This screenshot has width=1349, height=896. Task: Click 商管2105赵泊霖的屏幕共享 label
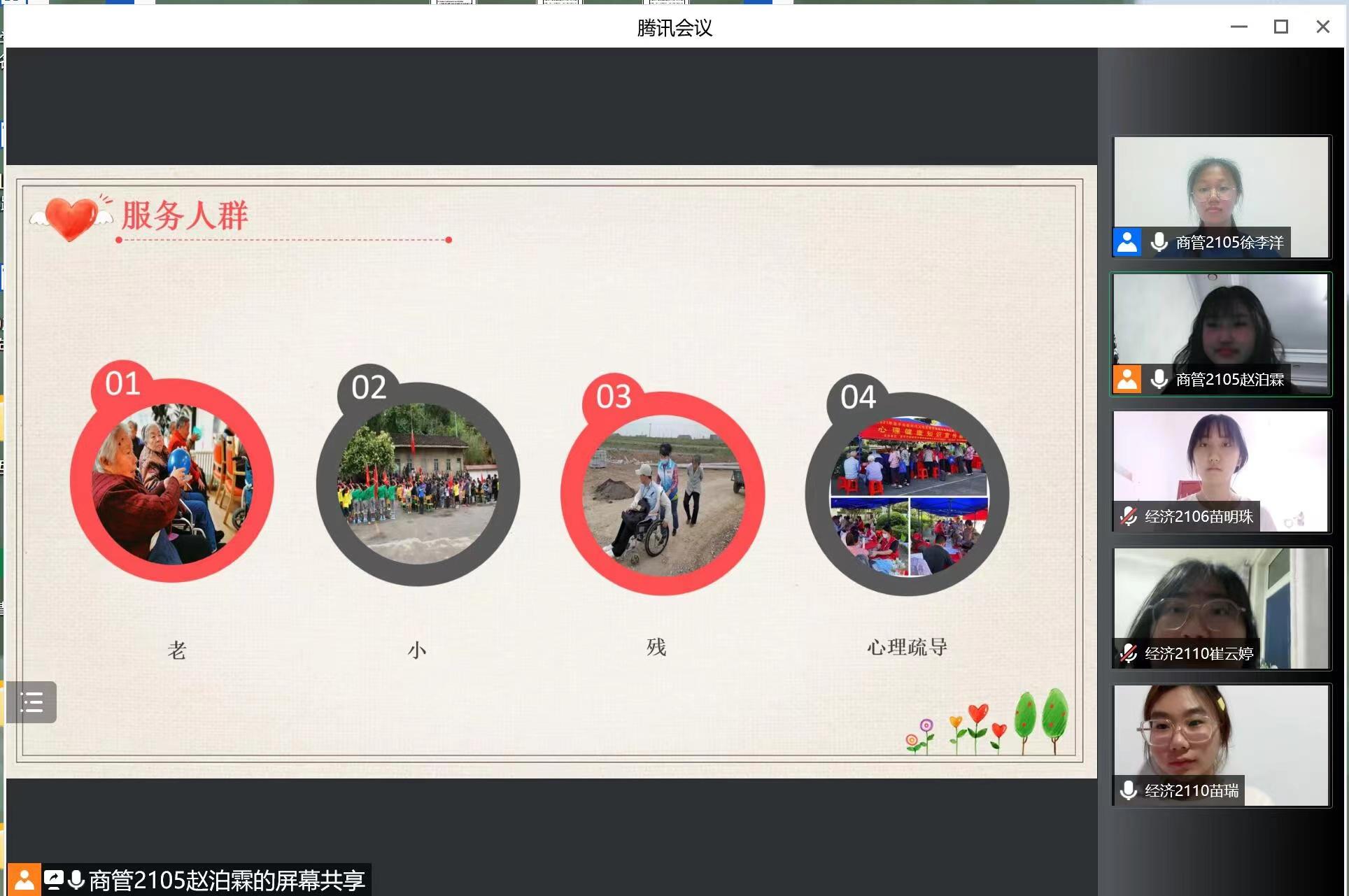[x=227, y=880]
